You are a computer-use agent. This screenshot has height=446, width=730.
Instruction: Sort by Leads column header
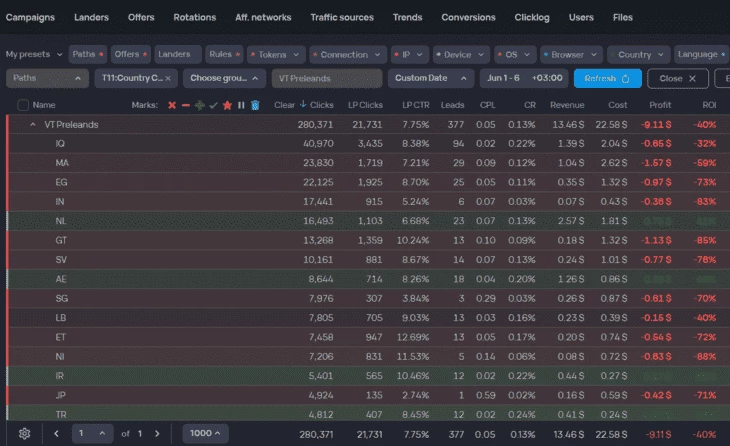point(452,105)
